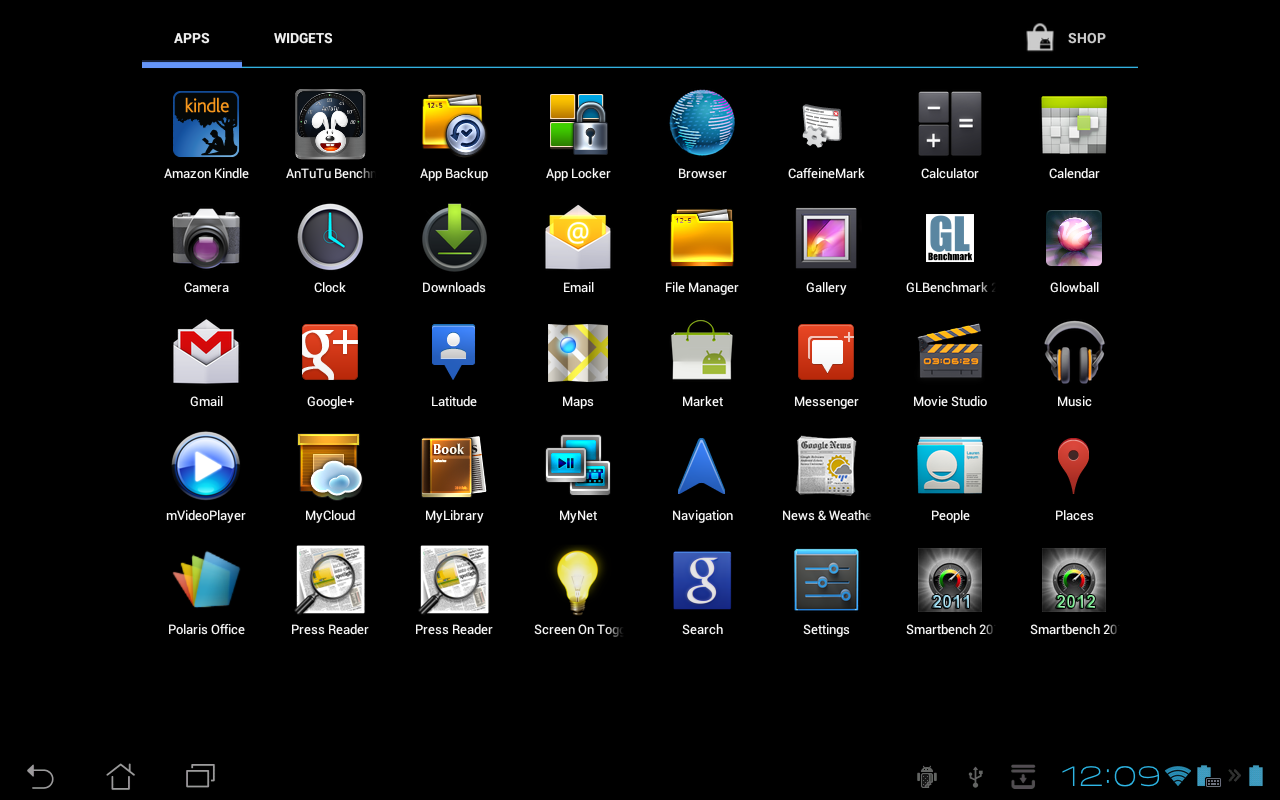The height and width of the screenshot is (800, 1280).
Task: Open the Latitude app
Action: 454,352
